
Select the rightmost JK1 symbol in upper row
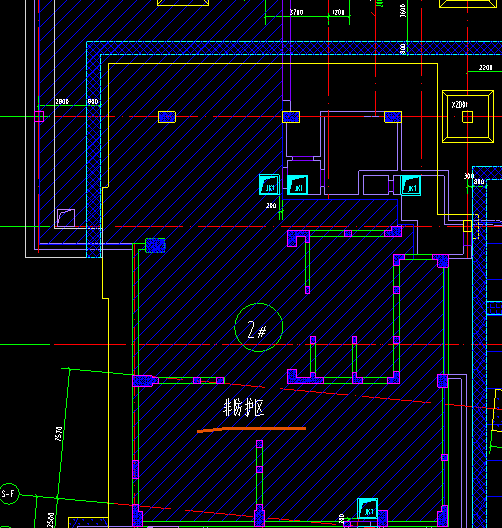click(410, 186)
